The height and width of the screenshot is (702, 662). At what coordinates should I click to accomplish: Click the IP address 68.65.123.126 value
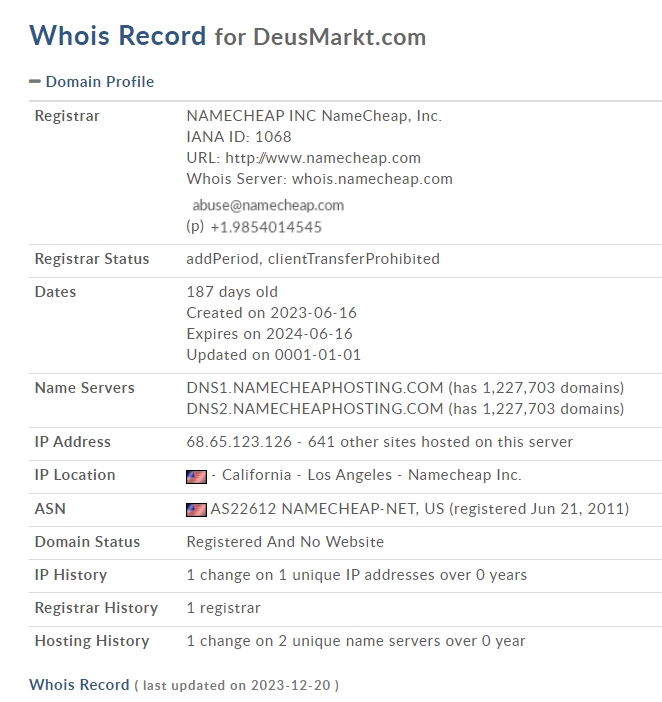(239, 442)
